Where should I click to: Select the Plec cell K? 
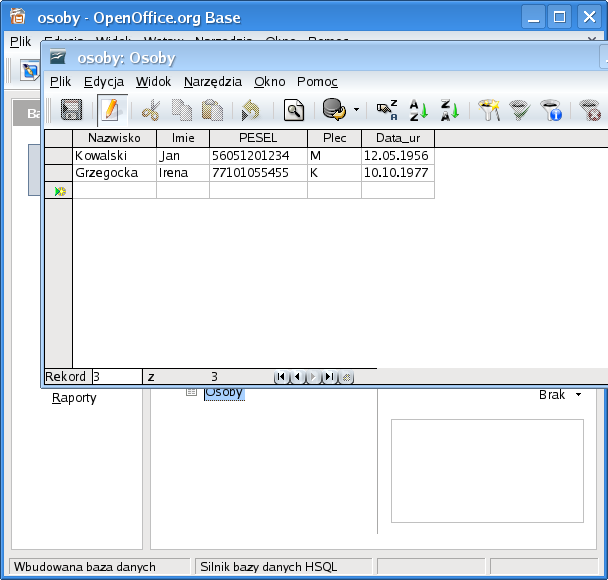point(335,173)
